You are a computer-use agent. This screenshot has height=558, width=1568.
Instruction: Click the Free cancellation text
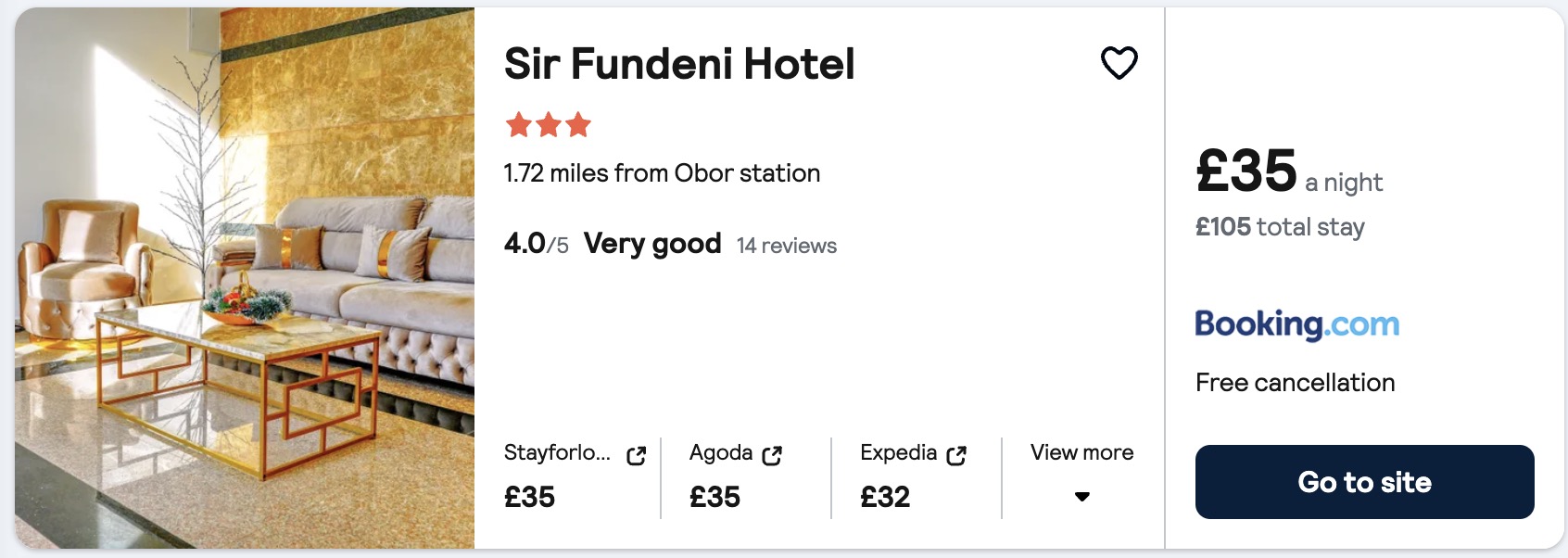pos(1295,383)
